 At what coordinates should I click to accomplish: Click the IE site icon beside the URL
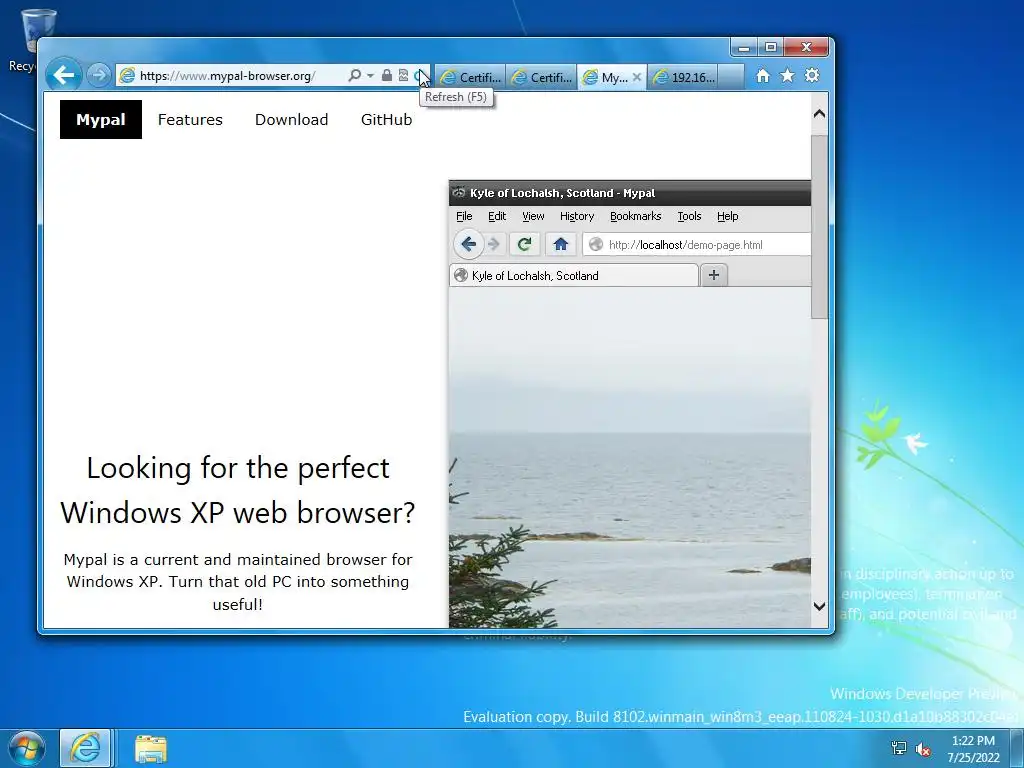127,76
